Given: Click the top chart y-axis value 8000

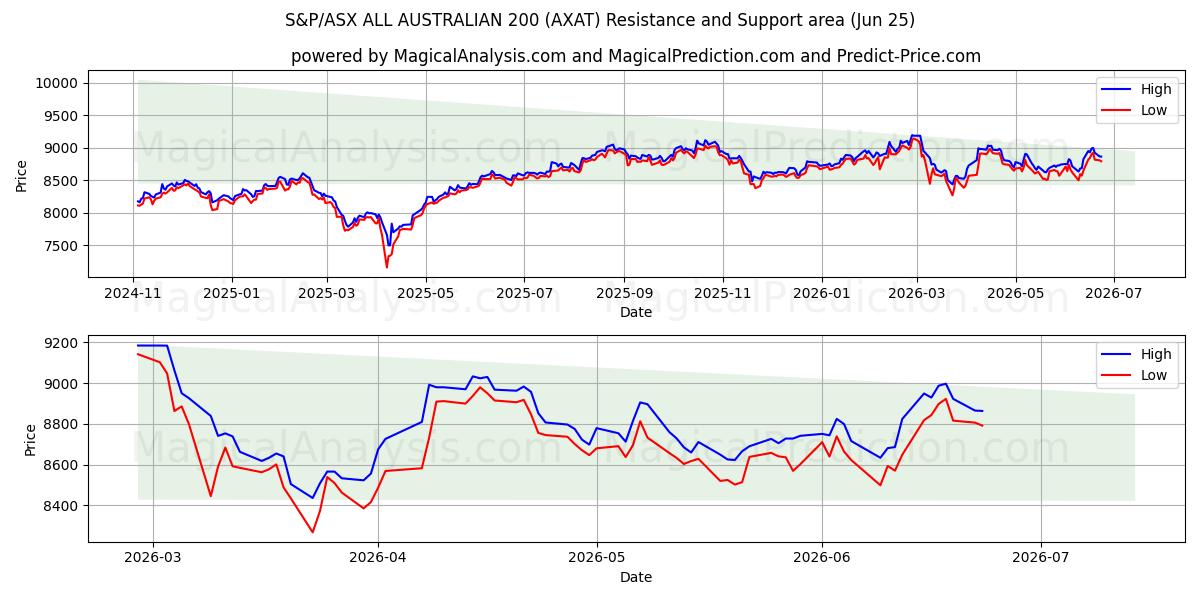Looking at the screenshot, I should (x=60, y=213).
